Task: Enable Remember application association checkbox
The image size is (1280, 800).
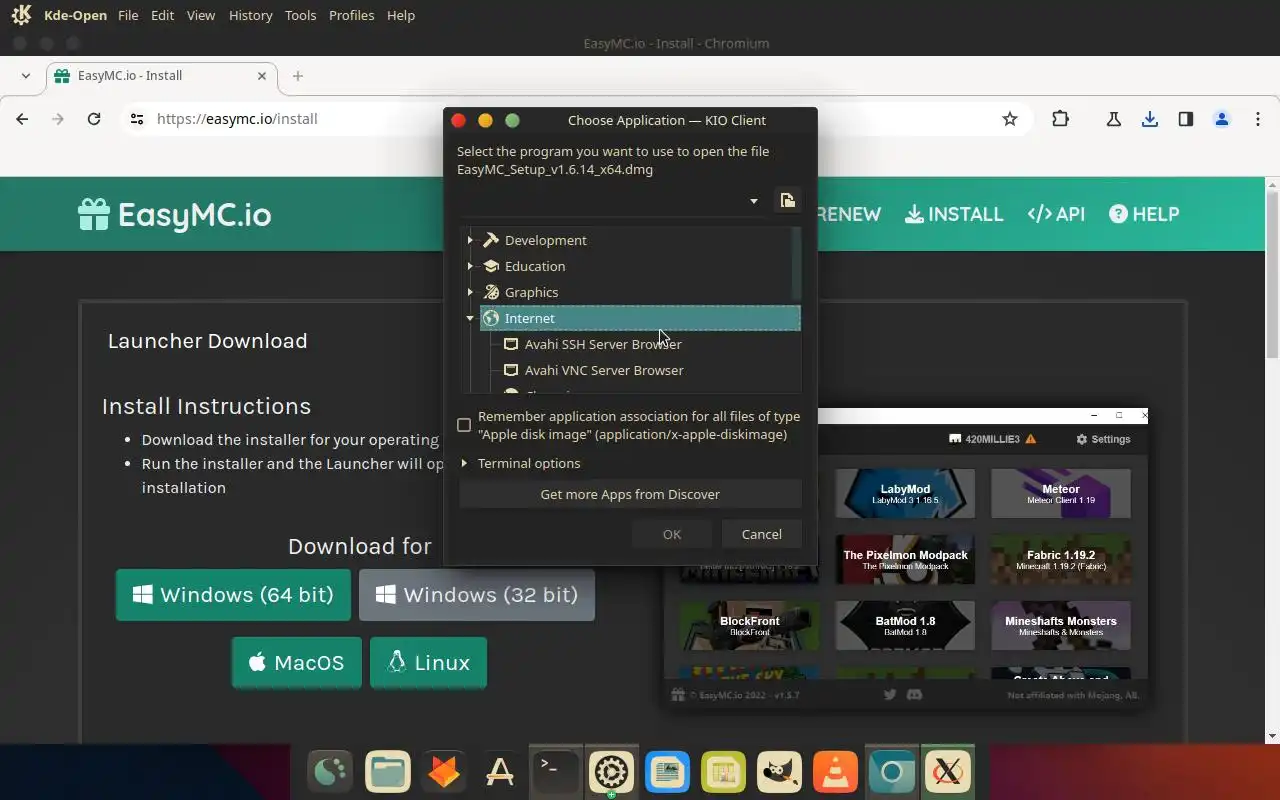Action: pos(464,425)
